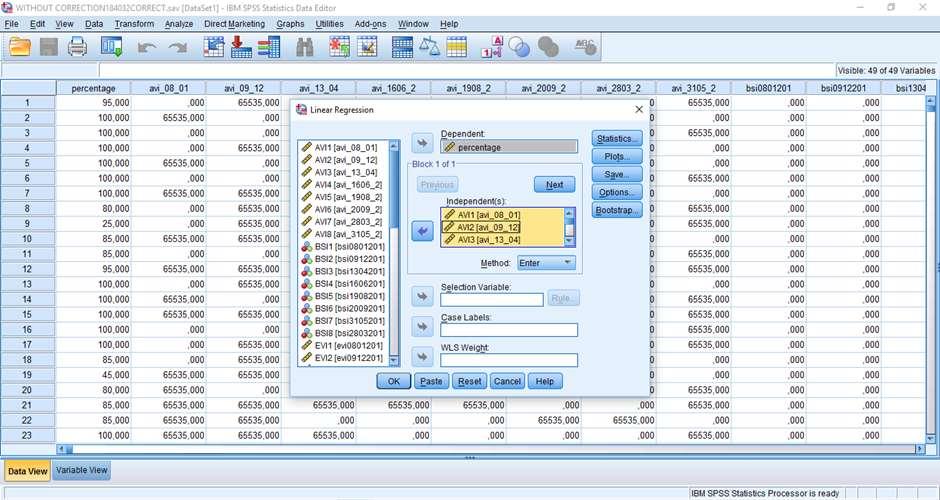Click the Spell check ABC icon
This screenshot has height=500, width=940.
point(585,47)
